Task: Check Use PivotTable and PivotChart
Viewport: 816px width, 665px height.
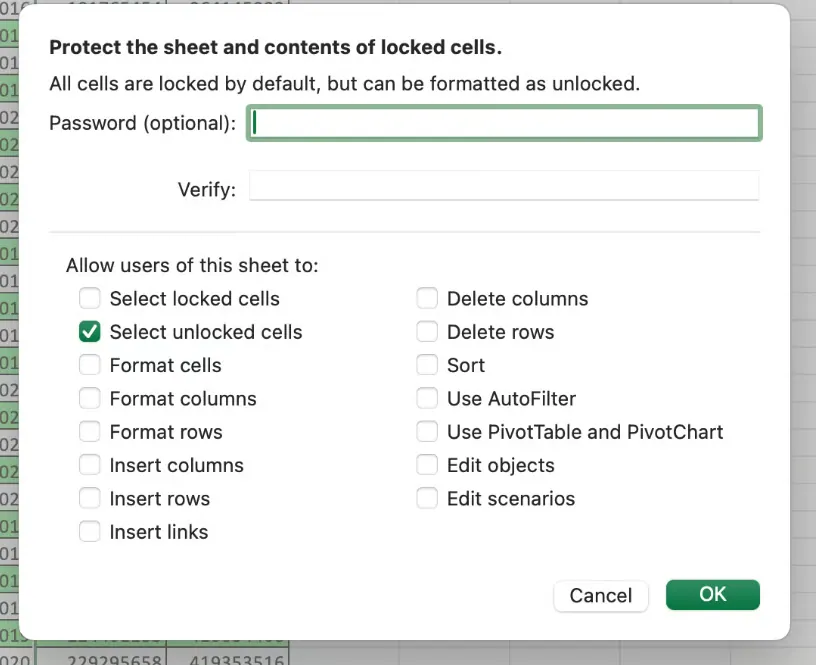Action: tap(427, 431)
